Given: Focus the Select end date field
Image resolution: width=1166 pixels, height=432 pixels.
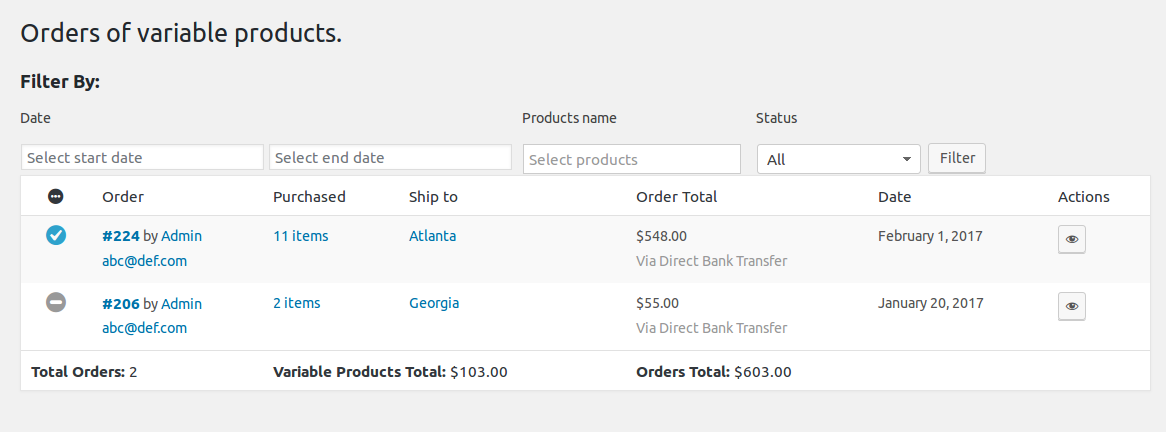Looking at the screenshot, I should click(390, 158).
